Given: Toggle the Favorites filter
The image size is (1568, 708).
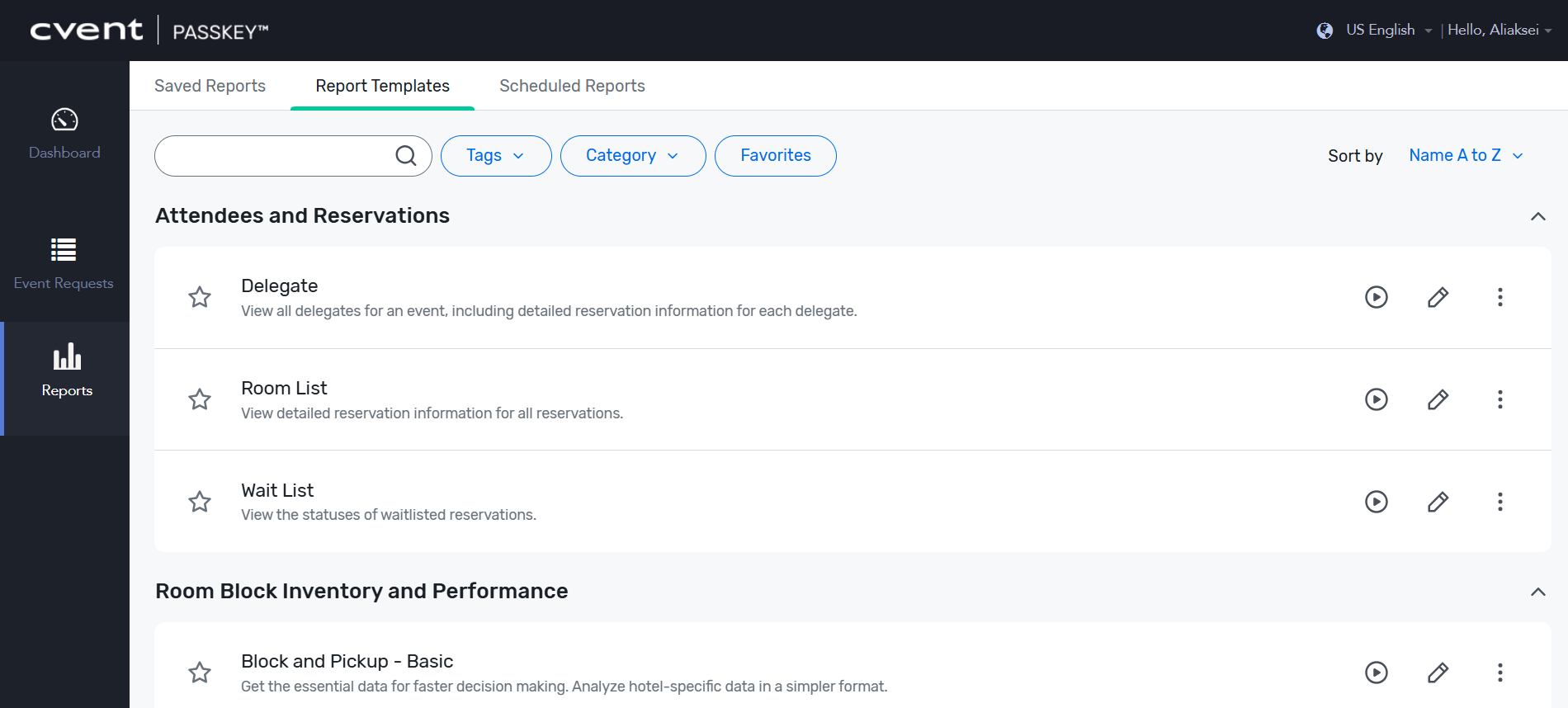Looking at the screenshot, I should (x=775, y=155).
